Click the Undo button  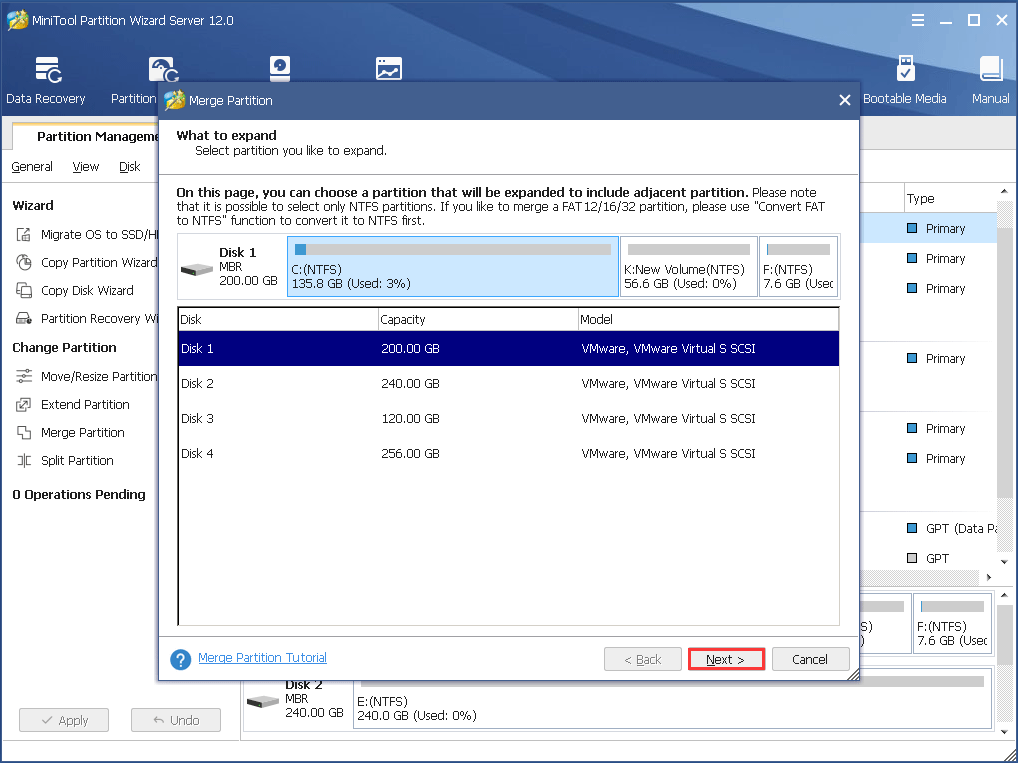coord(176,720)
